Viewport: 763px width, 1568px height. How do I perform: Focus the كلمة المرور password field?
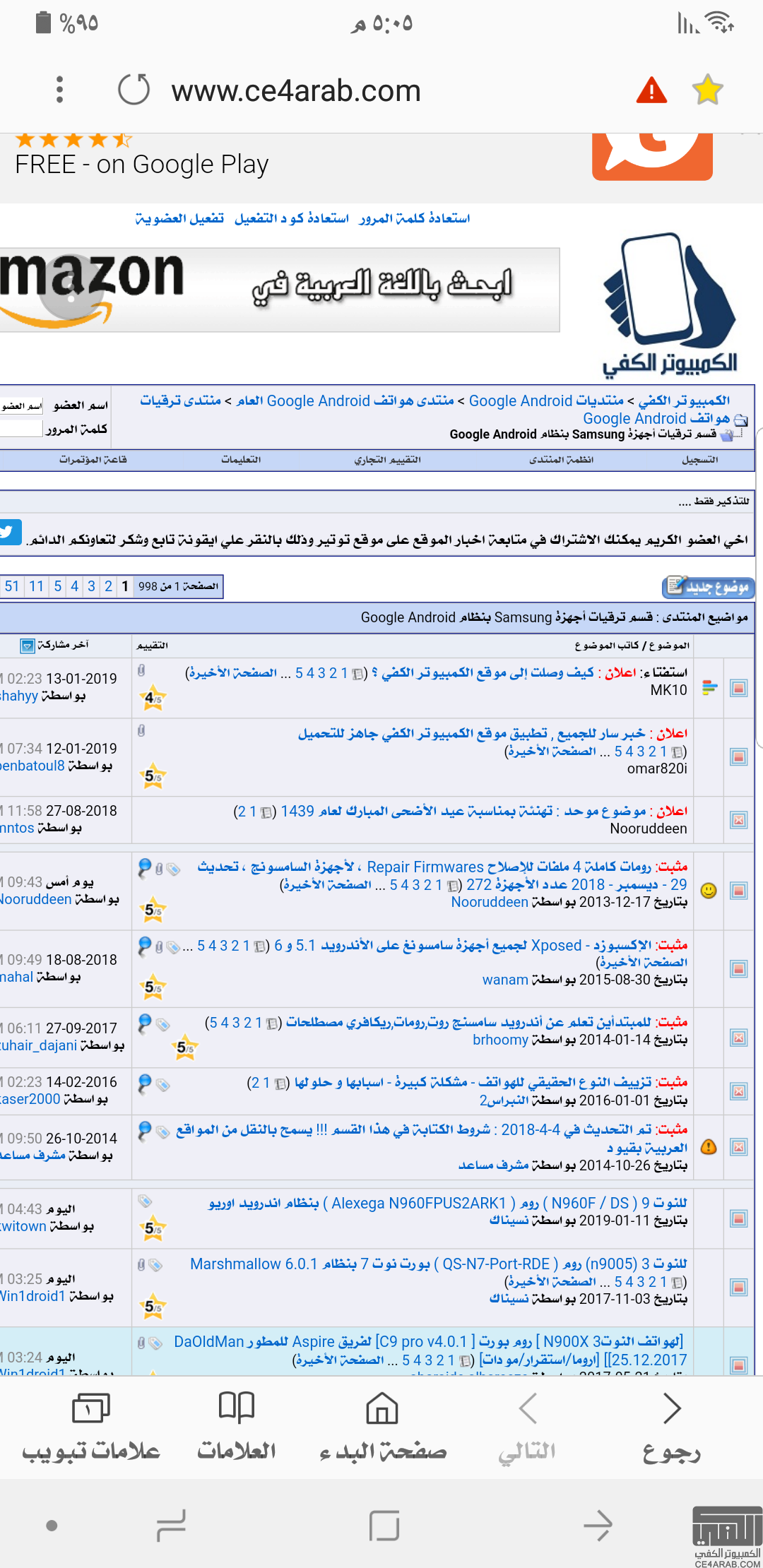tap(21, 428)
